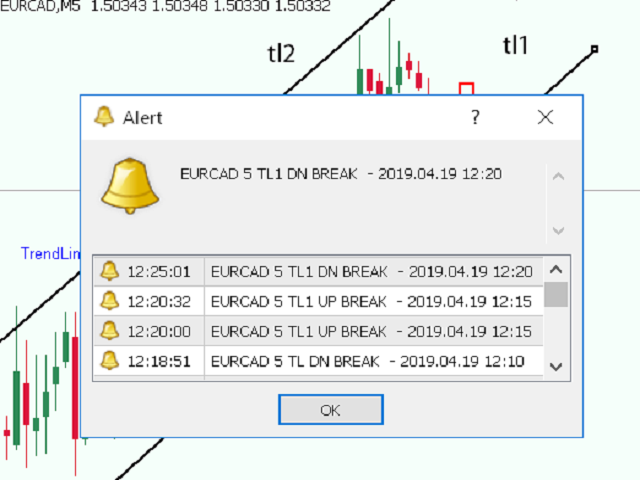Screen dimensions: 640x480
Task: Confirm the alert with OK button
Action: pyautogui.click(x=331, y=409)
